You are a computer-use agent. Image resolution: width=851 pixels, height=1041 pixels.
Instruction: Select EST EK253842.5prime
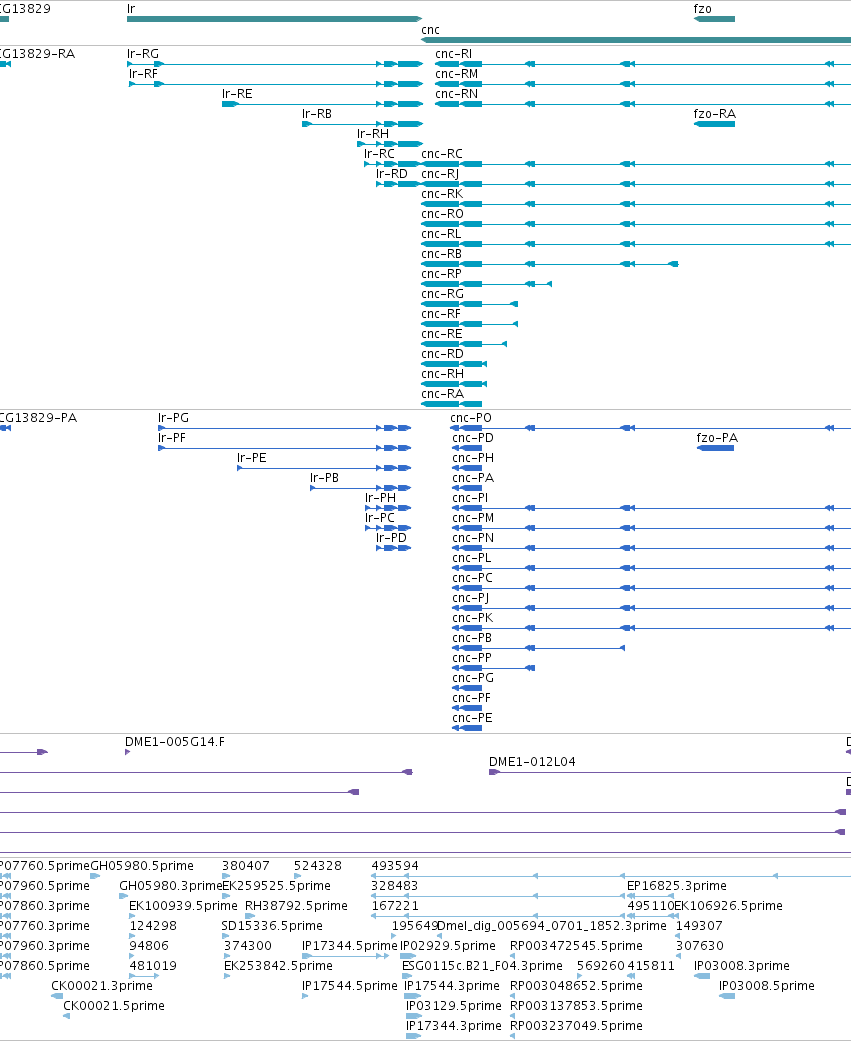click(227, 976)
